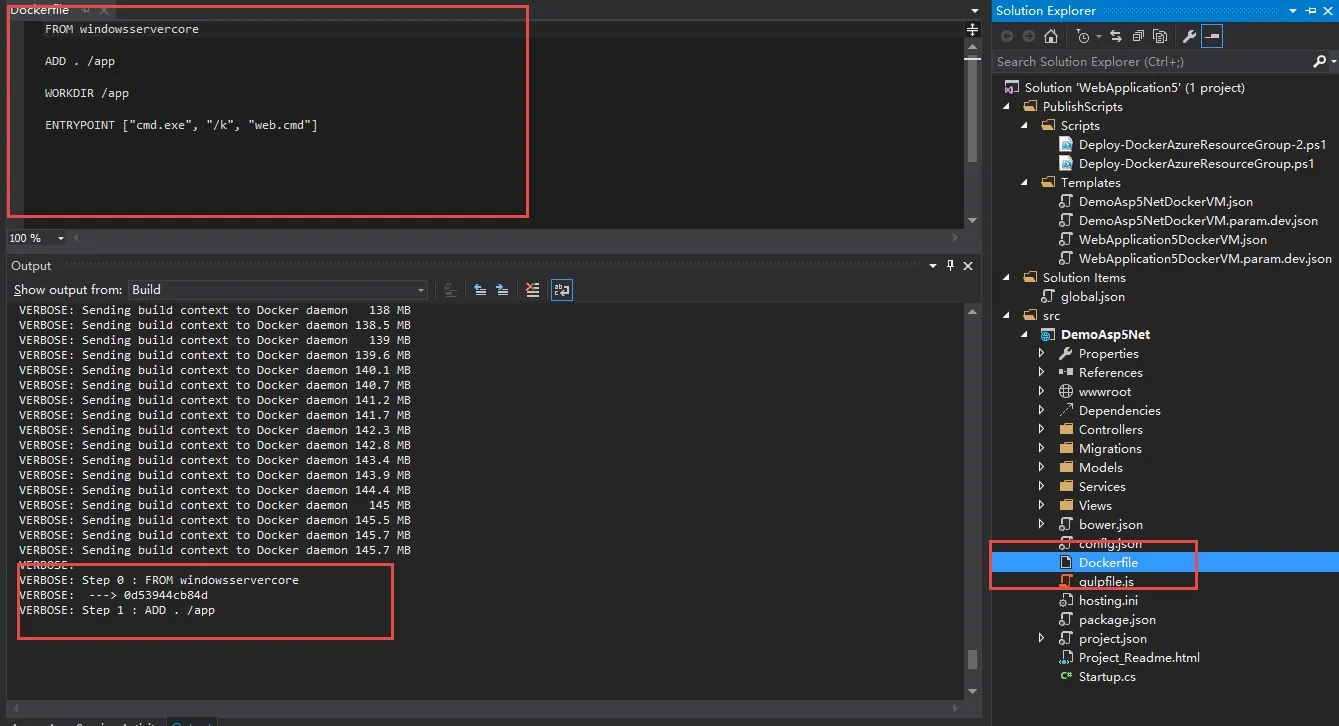The image size is (1339, 726).
Task: Pin the Output panel
Action: pyautogui.click(x=950, y=266)
